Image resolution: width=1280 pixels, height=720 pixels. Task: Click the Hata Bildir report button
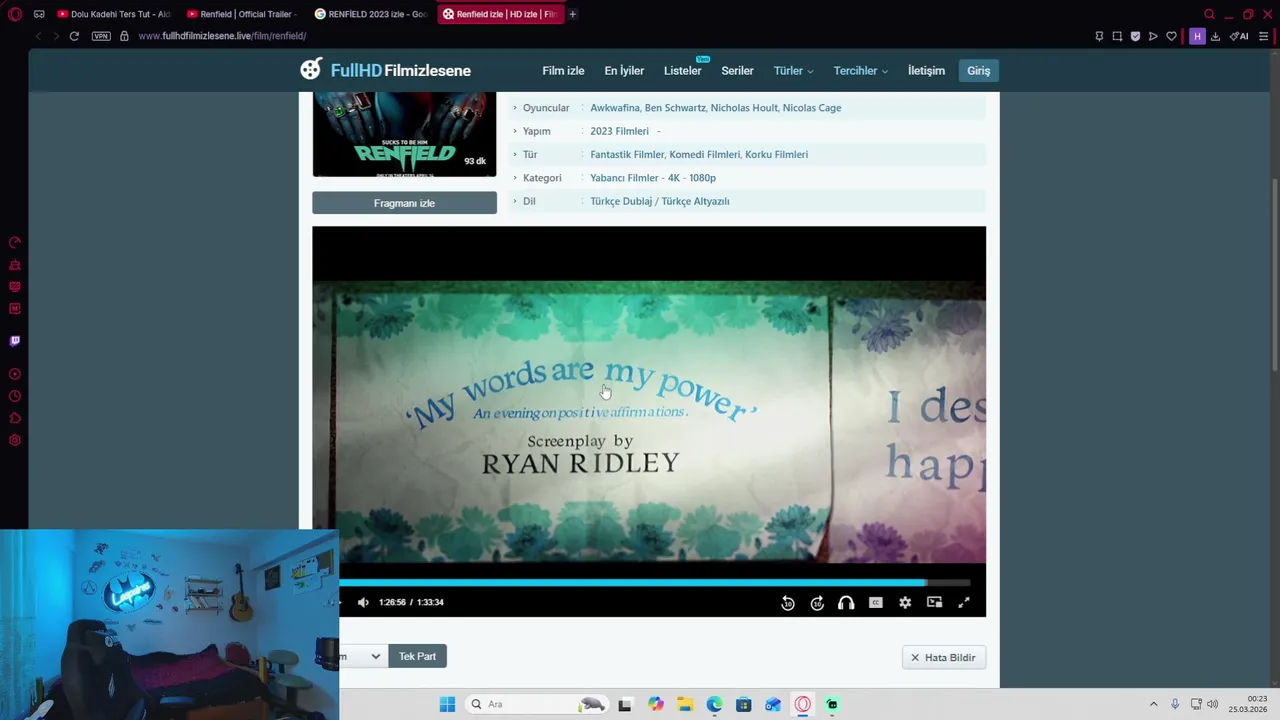[x=943, y=657]
